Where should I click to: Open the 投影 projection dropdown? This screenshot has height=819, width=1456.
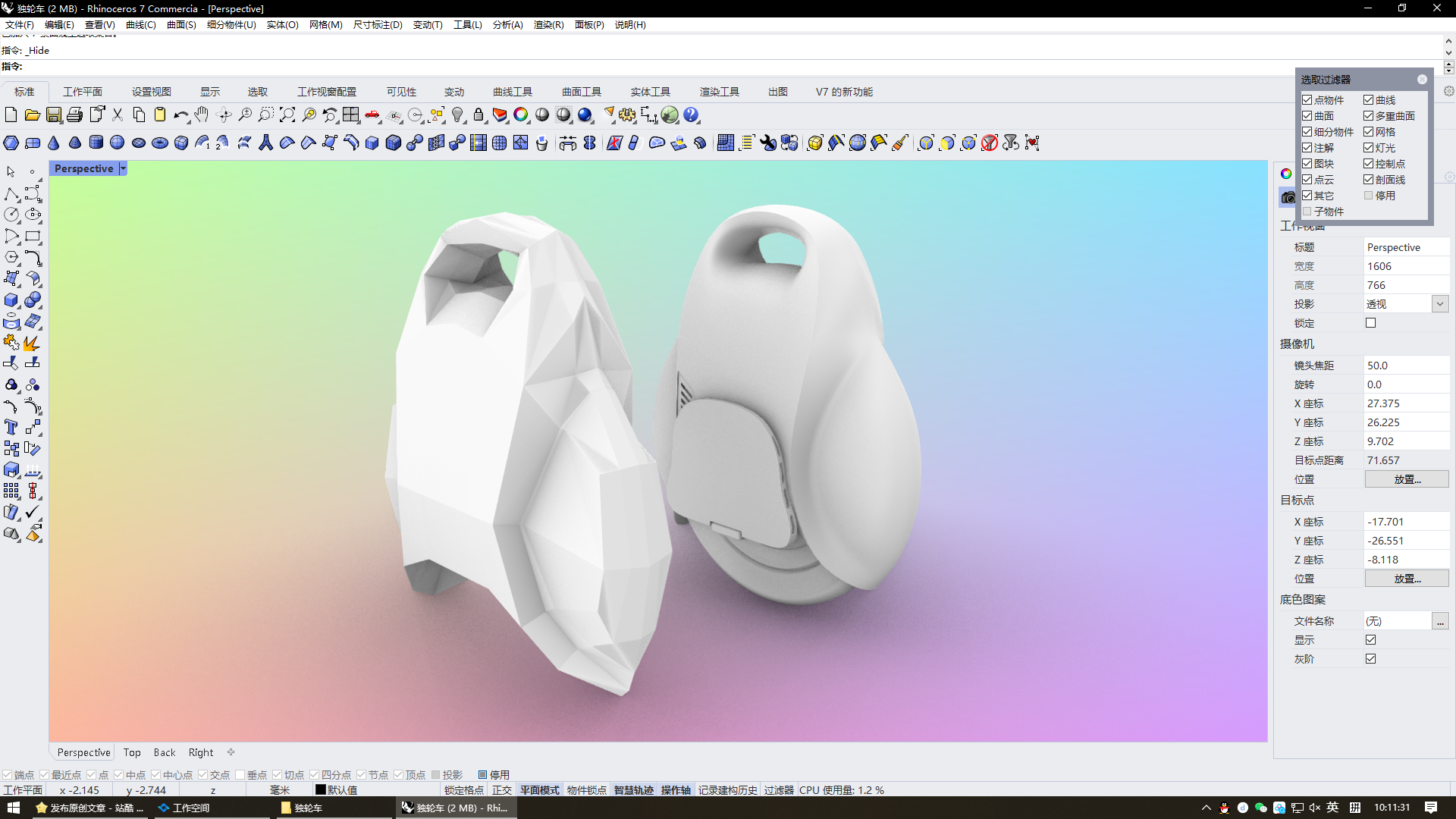pos(1440,304)
